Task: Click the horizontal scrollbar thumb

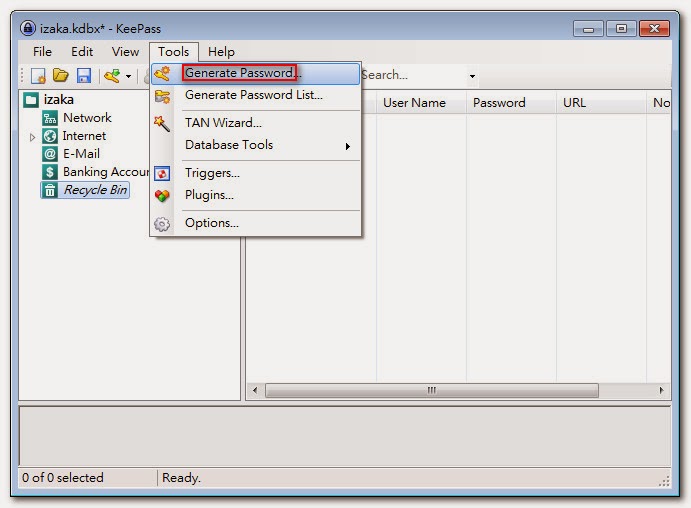Action: (432, 390)
